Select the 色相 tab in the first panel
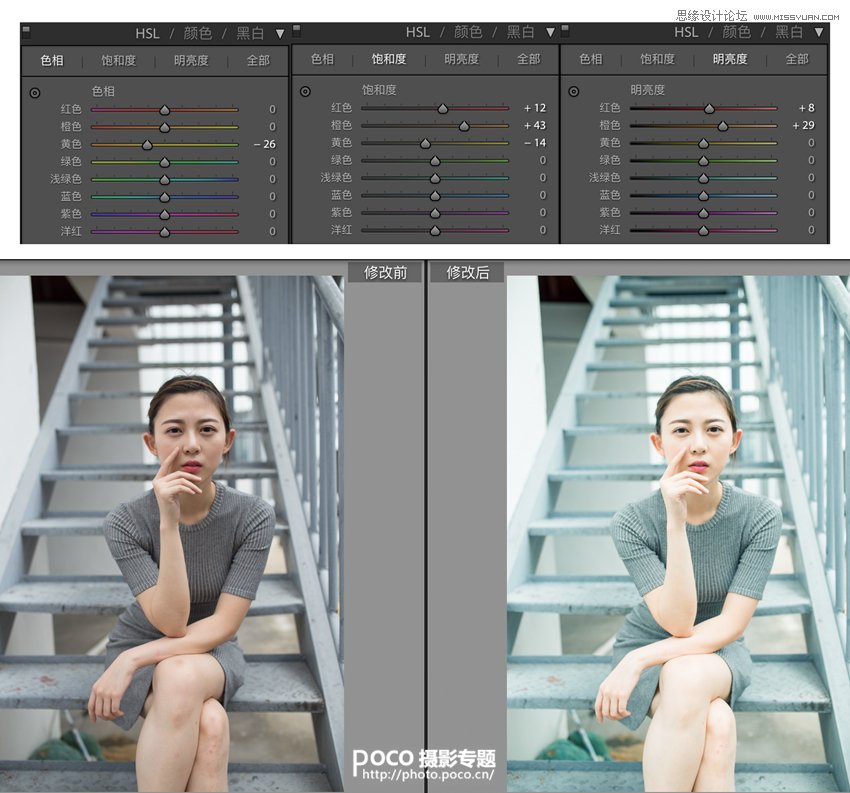This screenshot has height=793, width=850. 52,60
